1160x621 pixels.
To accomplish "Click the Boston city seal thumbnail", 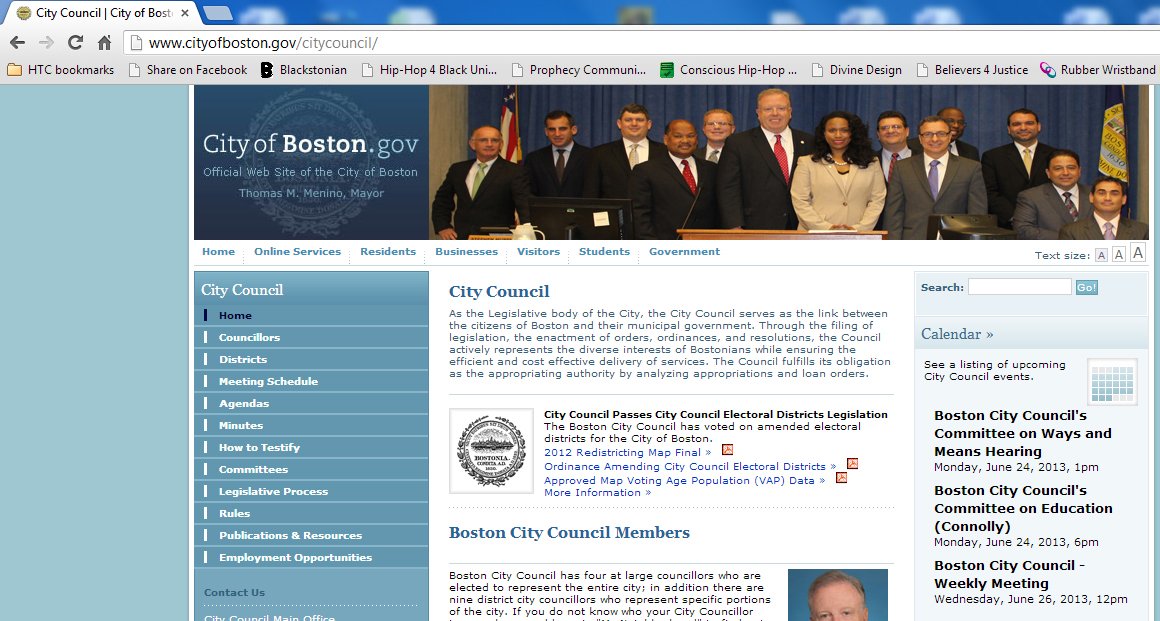I will [x=491, y=450].
